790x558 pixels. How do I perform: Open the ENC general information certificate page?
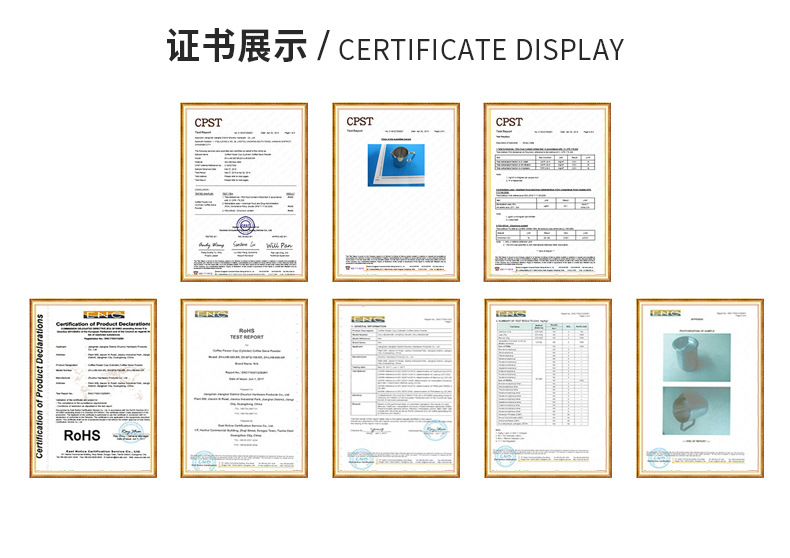[x=396, y=388]
